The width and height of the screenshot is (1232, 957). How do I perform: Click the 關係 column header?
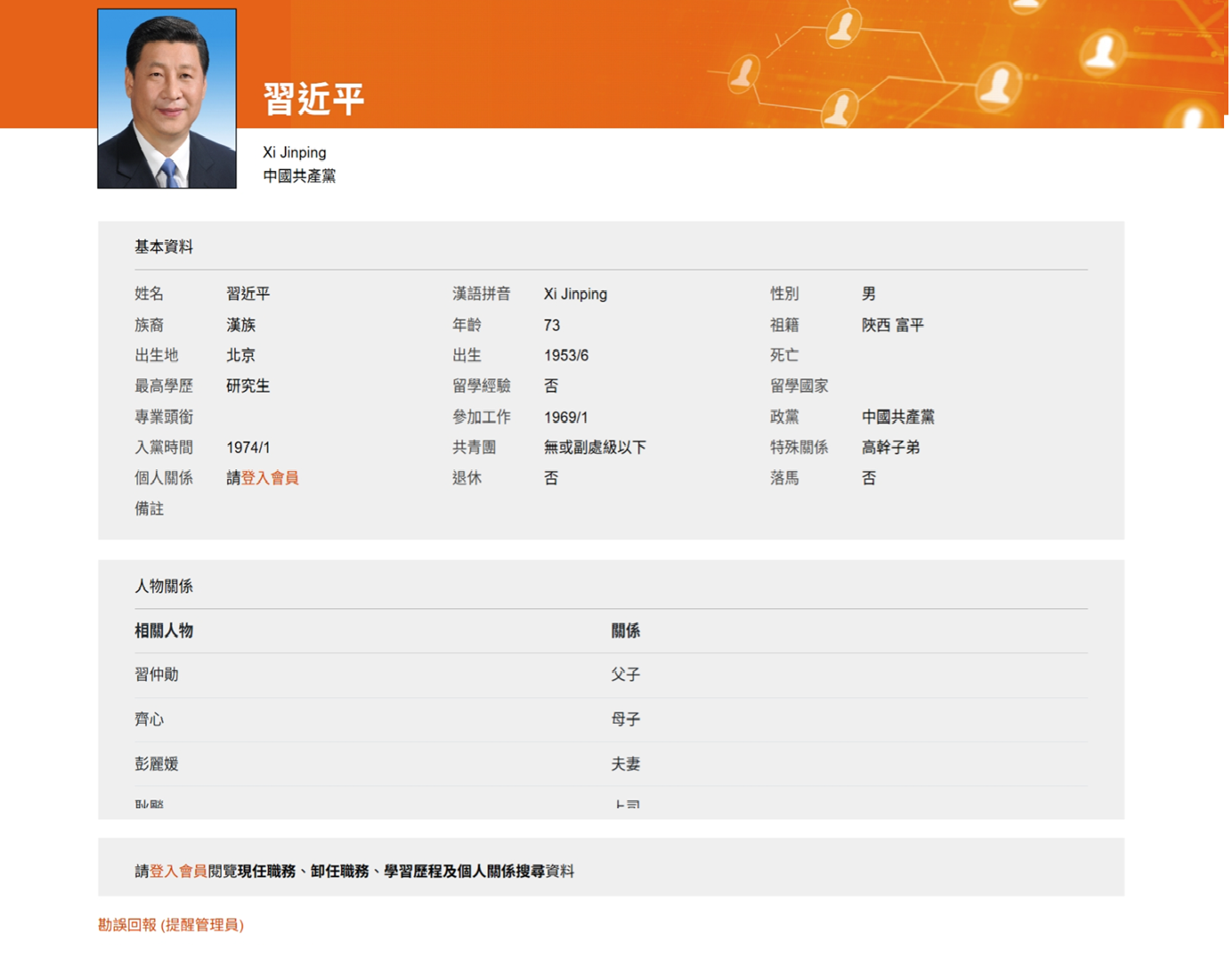tap(625, 630)
